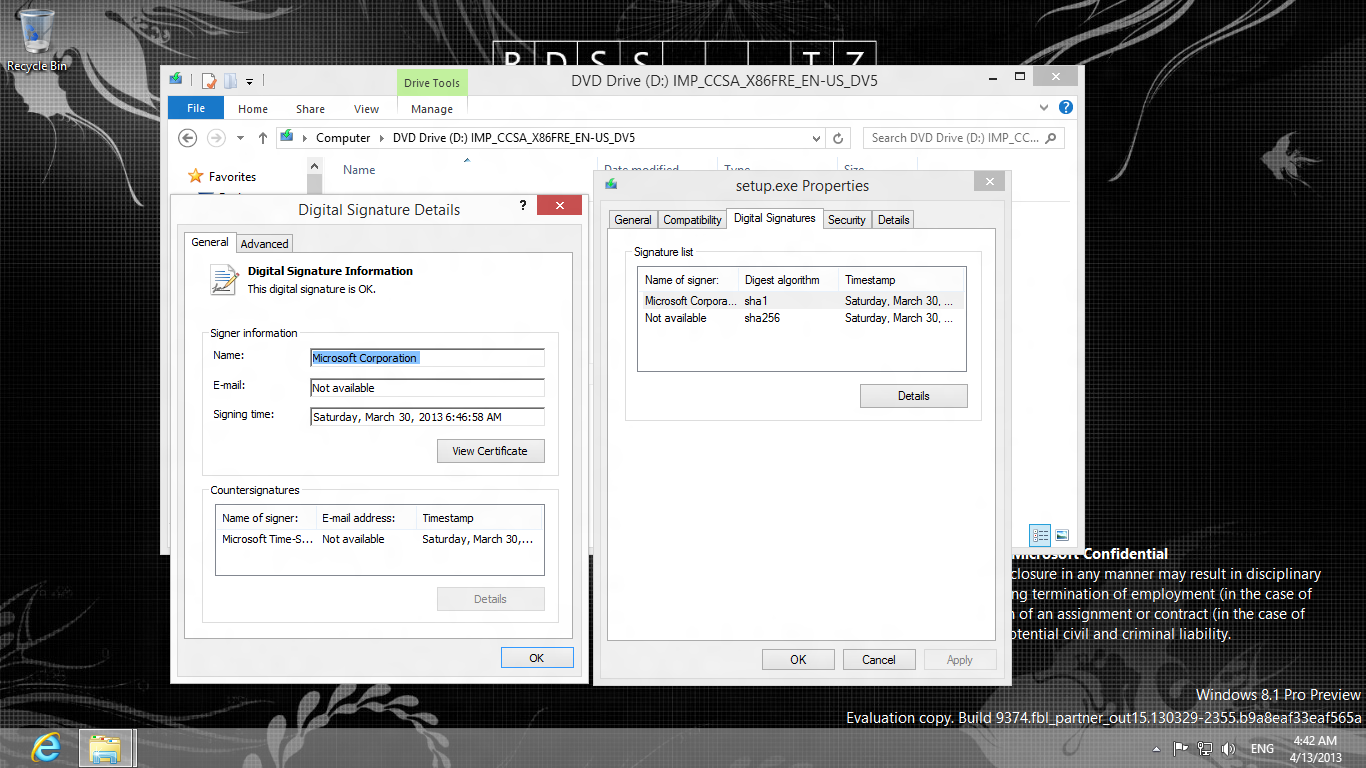The height and width of the screenshot is (768, 1366).
Task: Open the Recycle Bin desktop icon
Action: click(x=36, y=40)
